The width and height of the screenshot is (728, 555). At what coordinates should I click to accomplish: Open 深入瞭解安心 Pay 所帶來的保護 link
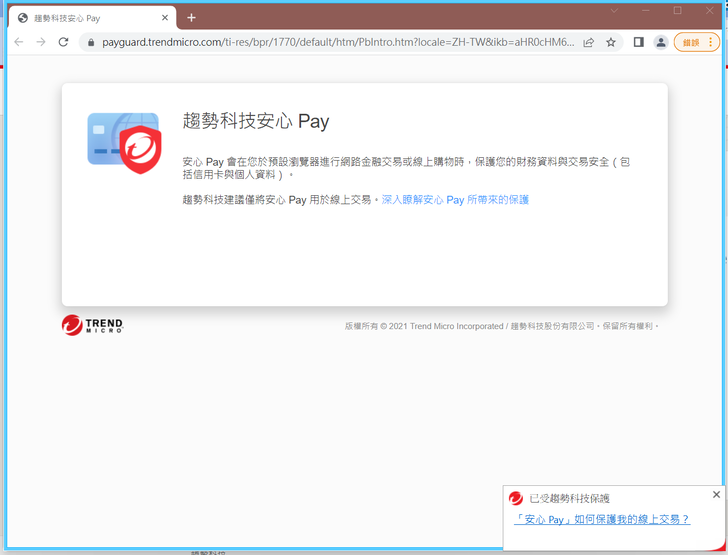455,200
